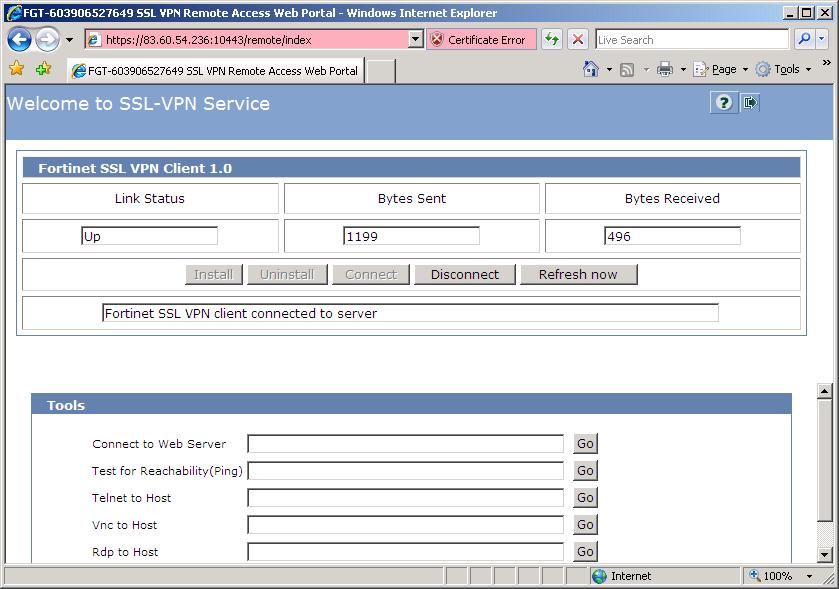This screenshot has width=839, height=589.
Task: Expand the address bar URL dropdown
Action: click(416, 40)
